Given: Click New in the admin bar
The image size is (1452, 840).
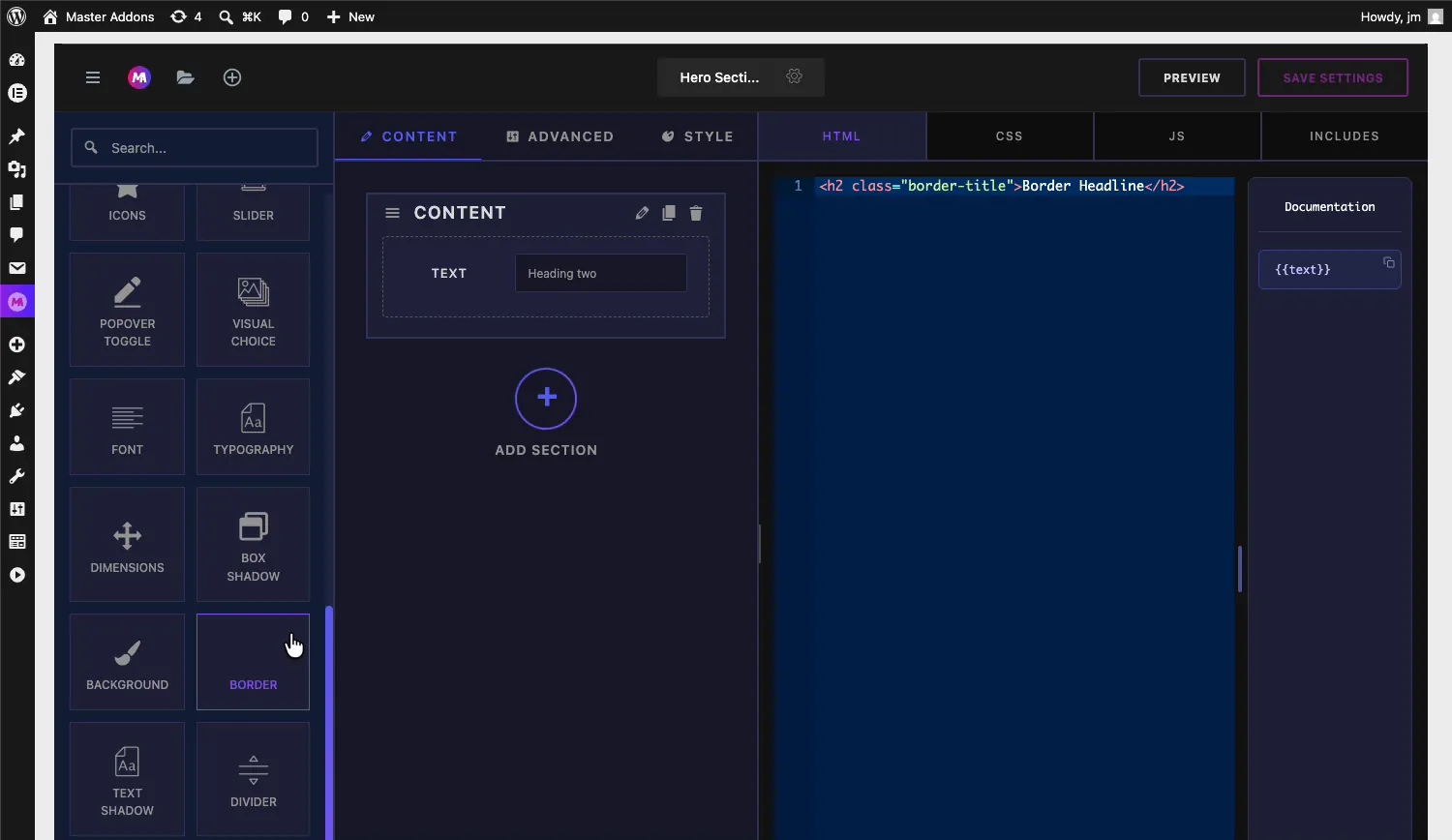Looking at the screenshot, I should (x=350, y=16).
